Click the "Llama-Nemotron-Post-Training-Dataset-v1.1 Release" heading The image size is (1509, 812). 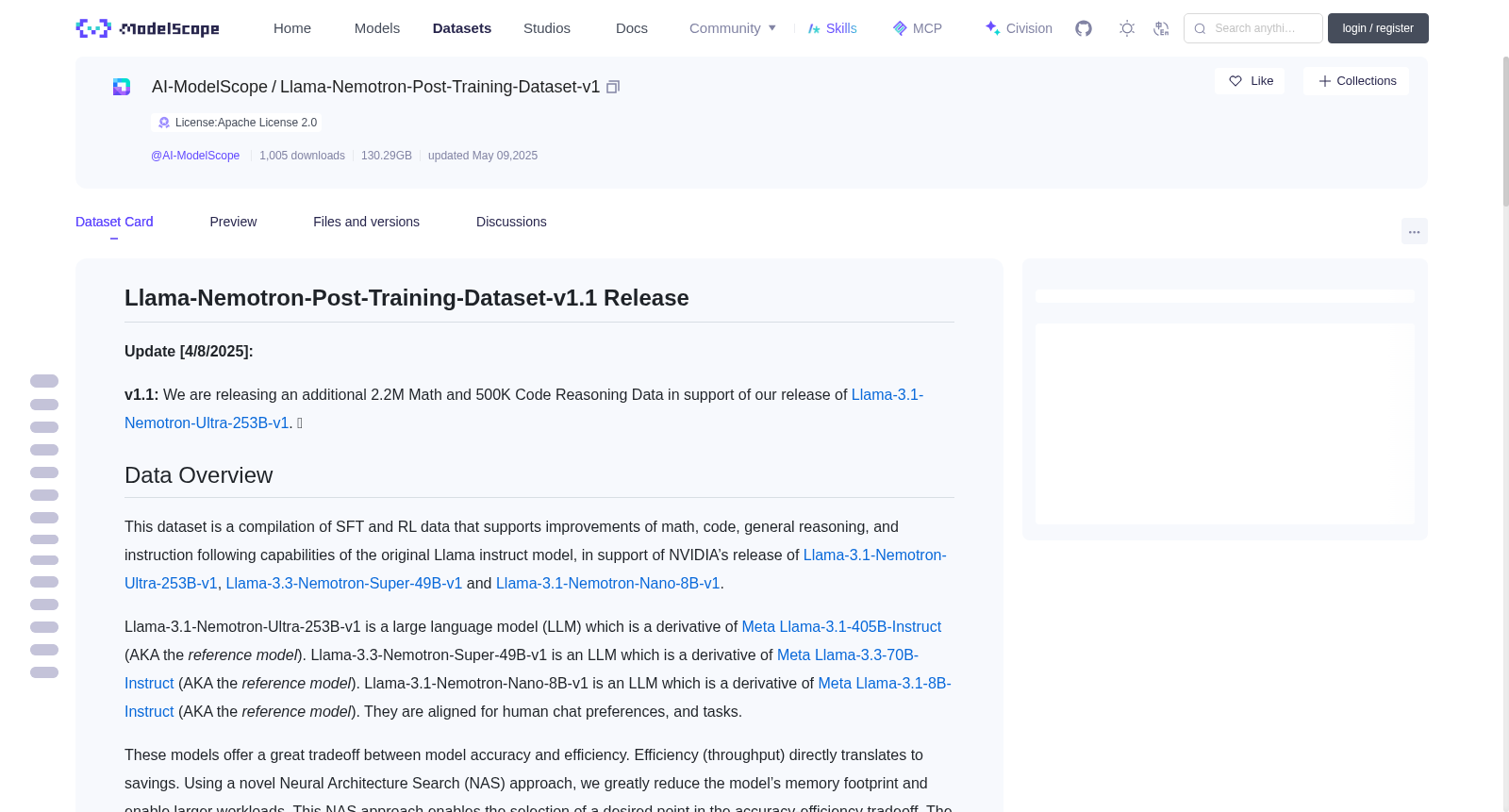406,298
